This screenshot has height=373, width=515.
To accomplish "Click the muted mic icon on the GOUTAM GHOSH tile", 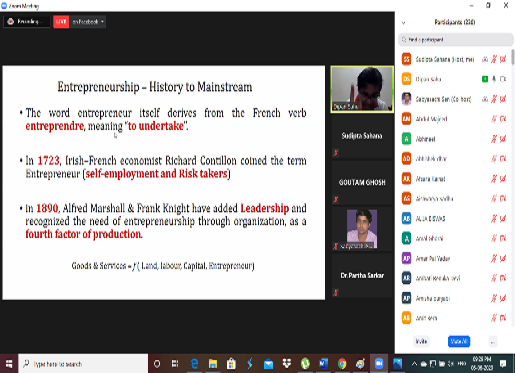I will 336,199.
